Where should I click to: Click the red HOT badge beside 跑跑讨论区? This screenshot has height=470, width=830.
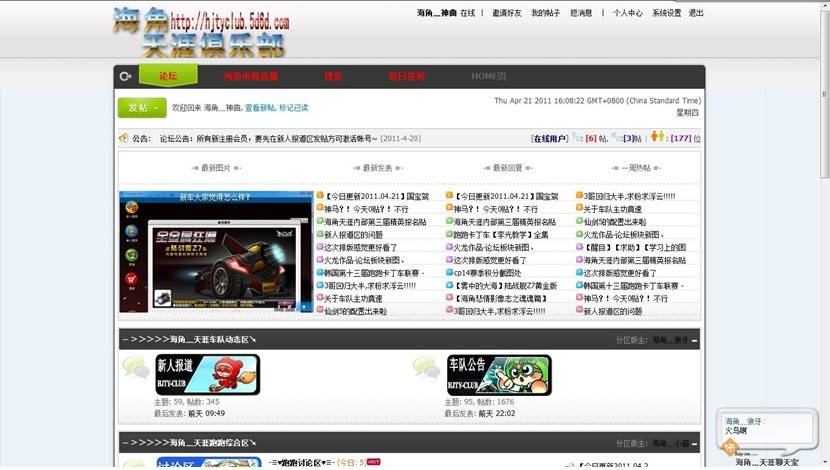click(x=374, y=462)
